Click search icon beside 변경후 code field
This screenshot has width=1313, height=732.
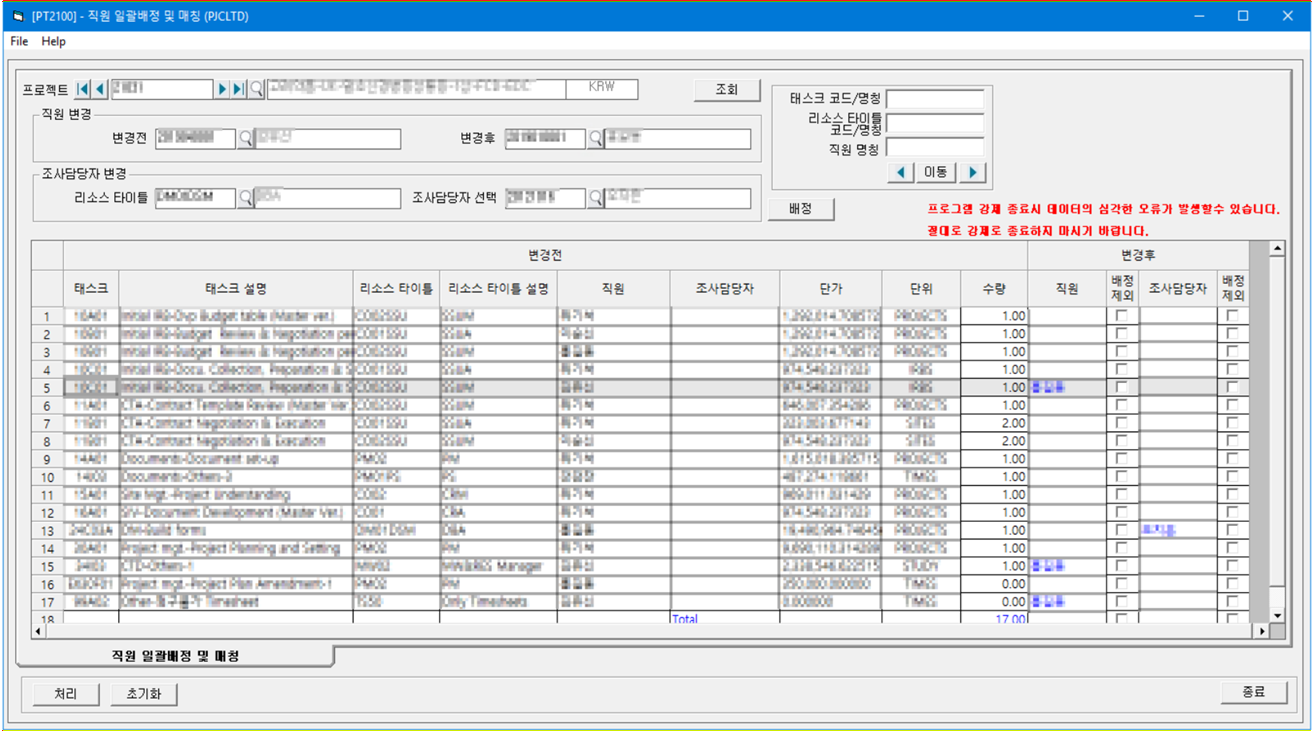coord(595,139)
